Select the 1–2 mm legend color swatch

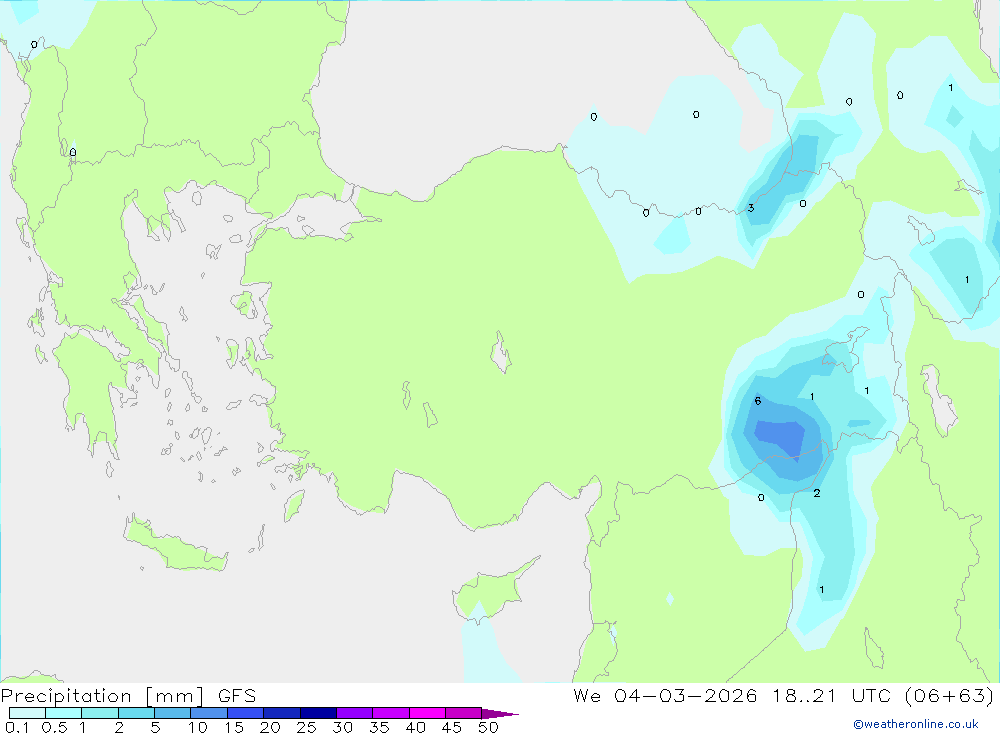click(x=100, y=713)
